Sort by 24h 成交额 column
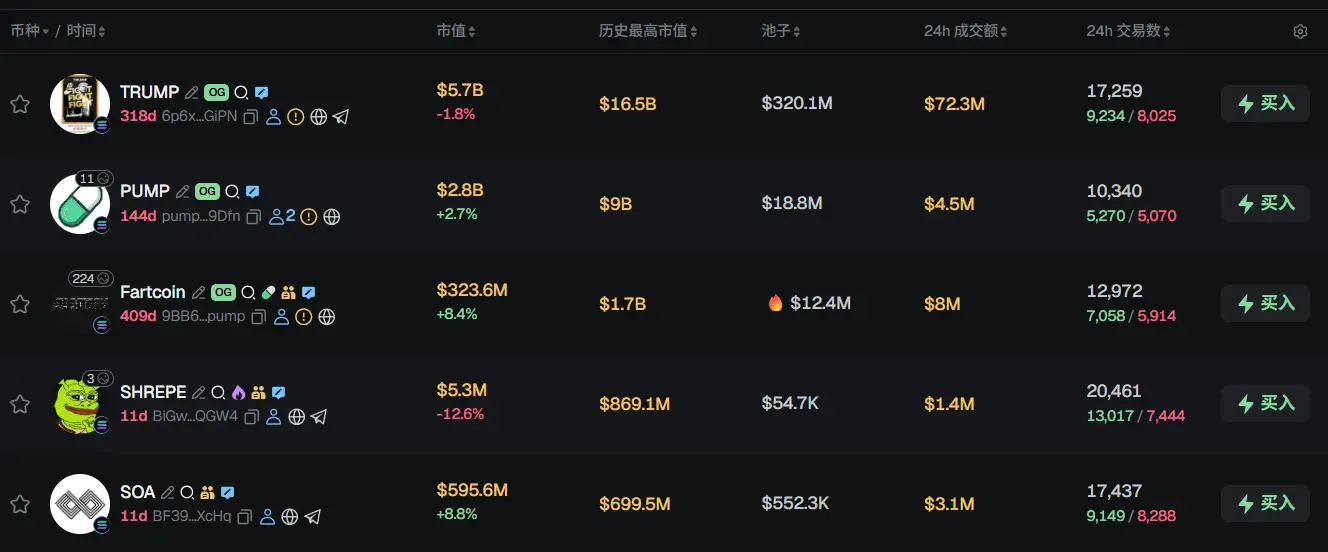Screen dimensions: 1328x552 click(x=965, y=31)
